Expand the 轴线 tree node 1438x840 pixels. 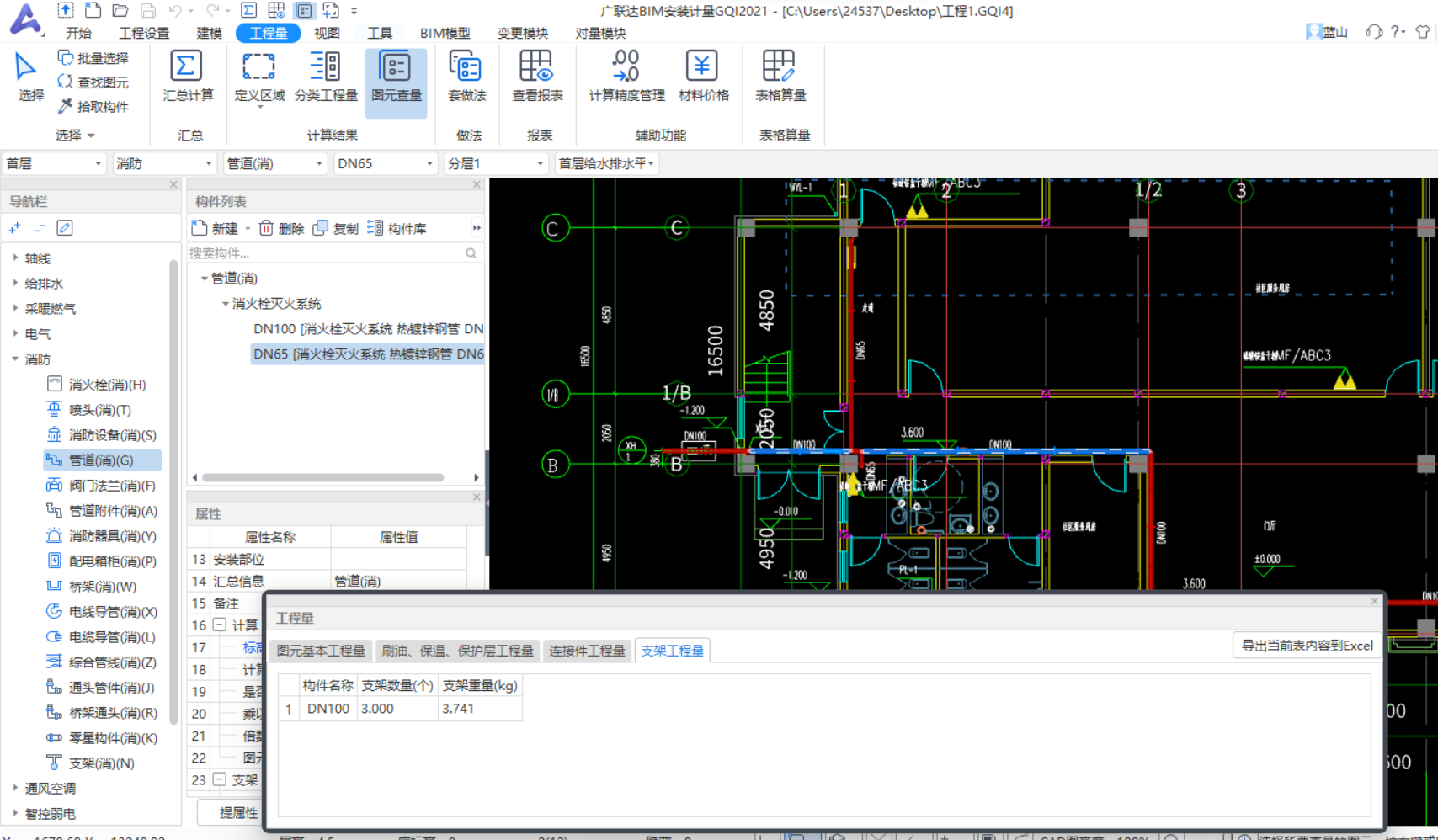pyautogui.click(x=15, y=258)
